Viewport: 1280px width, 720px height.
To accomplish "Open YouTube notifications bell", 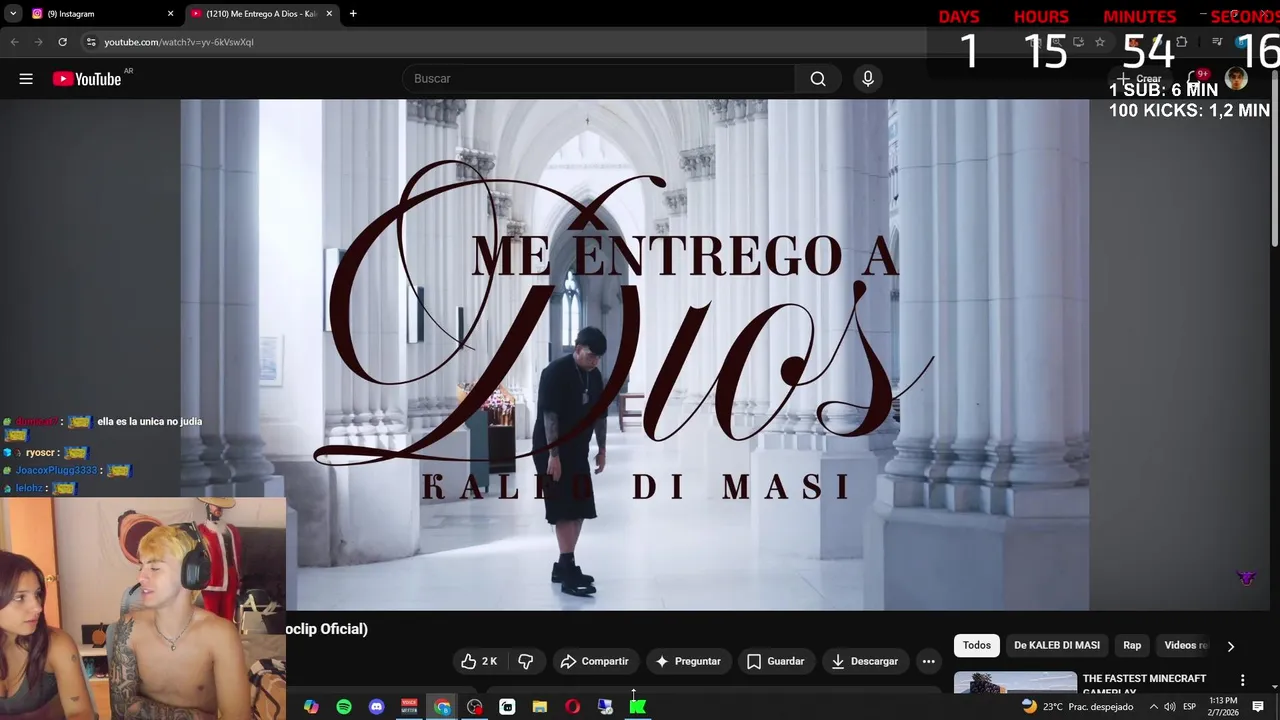I will click(x=1195, y=79).
